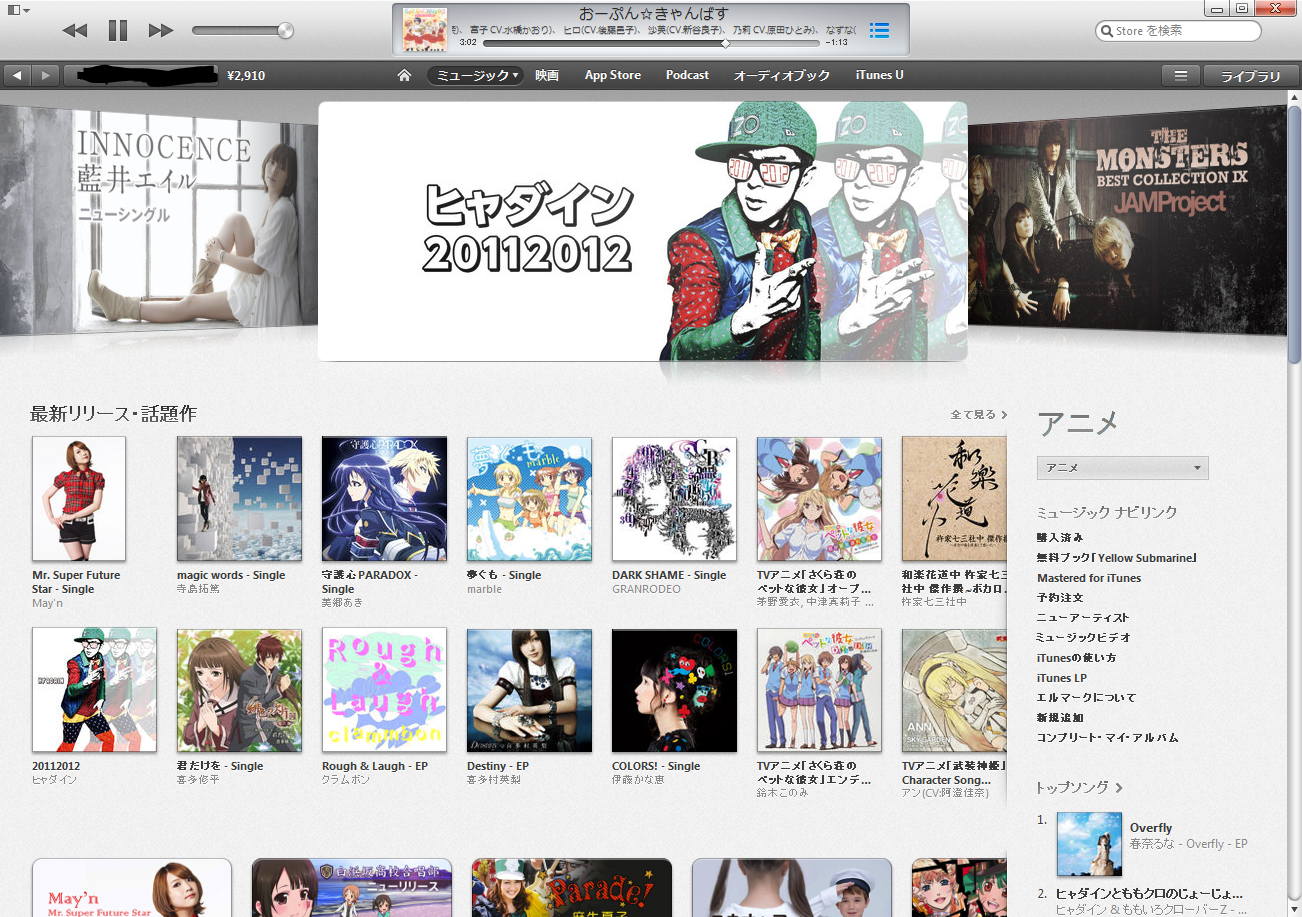Open top song number 2 ヒャダインとももクロ
Image resolution: width=1302 pixels, height=917 pixels.
[1149, 893]
